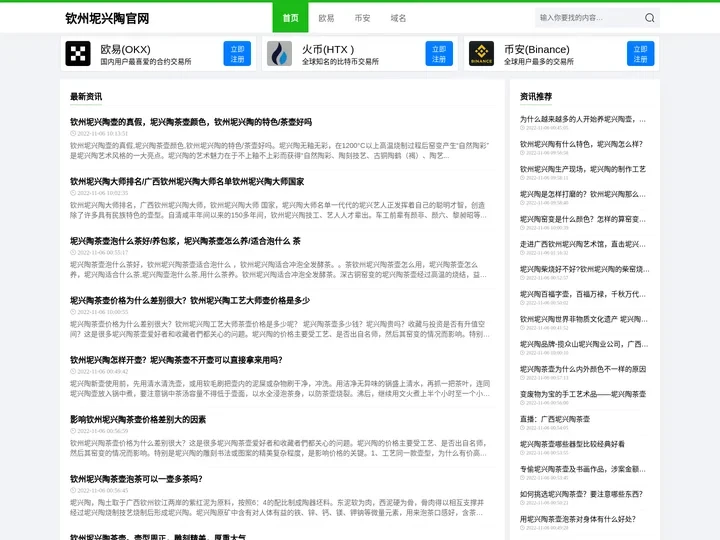Click the HTX flame logo icon
This screenshot has height=540, width=720.
click(x=280, y=54)
